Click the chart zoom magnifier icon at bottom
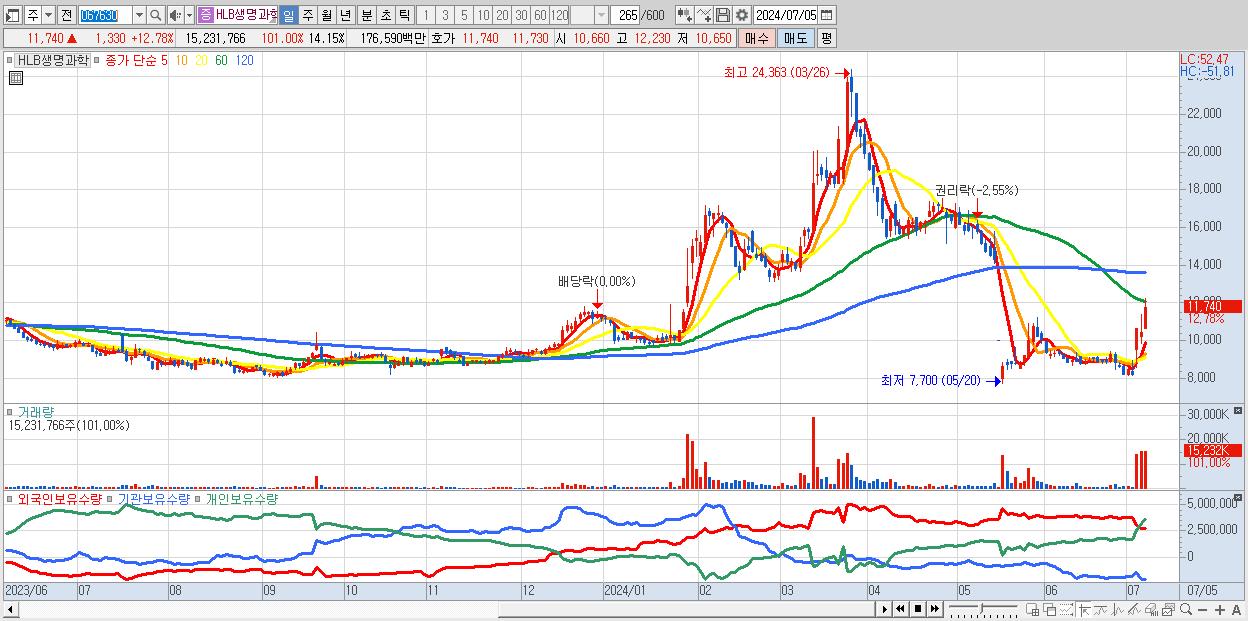This screenshot has width=1248, height=621. (1185, 609)
